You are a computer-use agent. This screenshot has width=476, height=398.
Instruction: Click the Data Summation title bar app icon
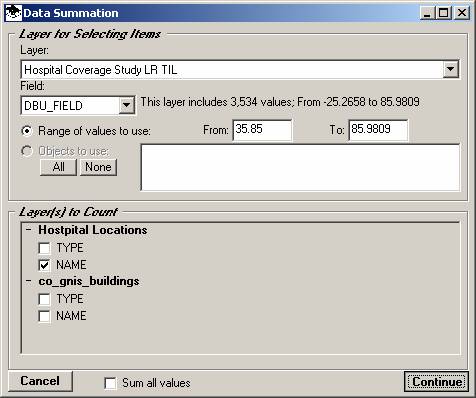(14, 13)
